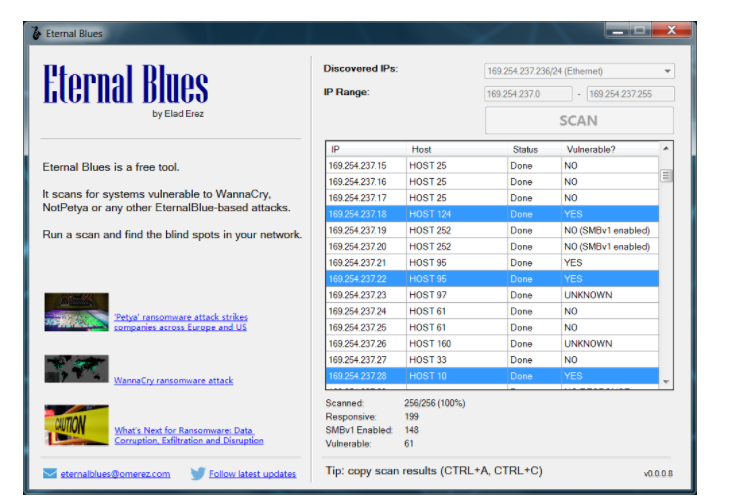Click the results list scroll up arrow
The image size is (732, 500).
pos(666,148)
